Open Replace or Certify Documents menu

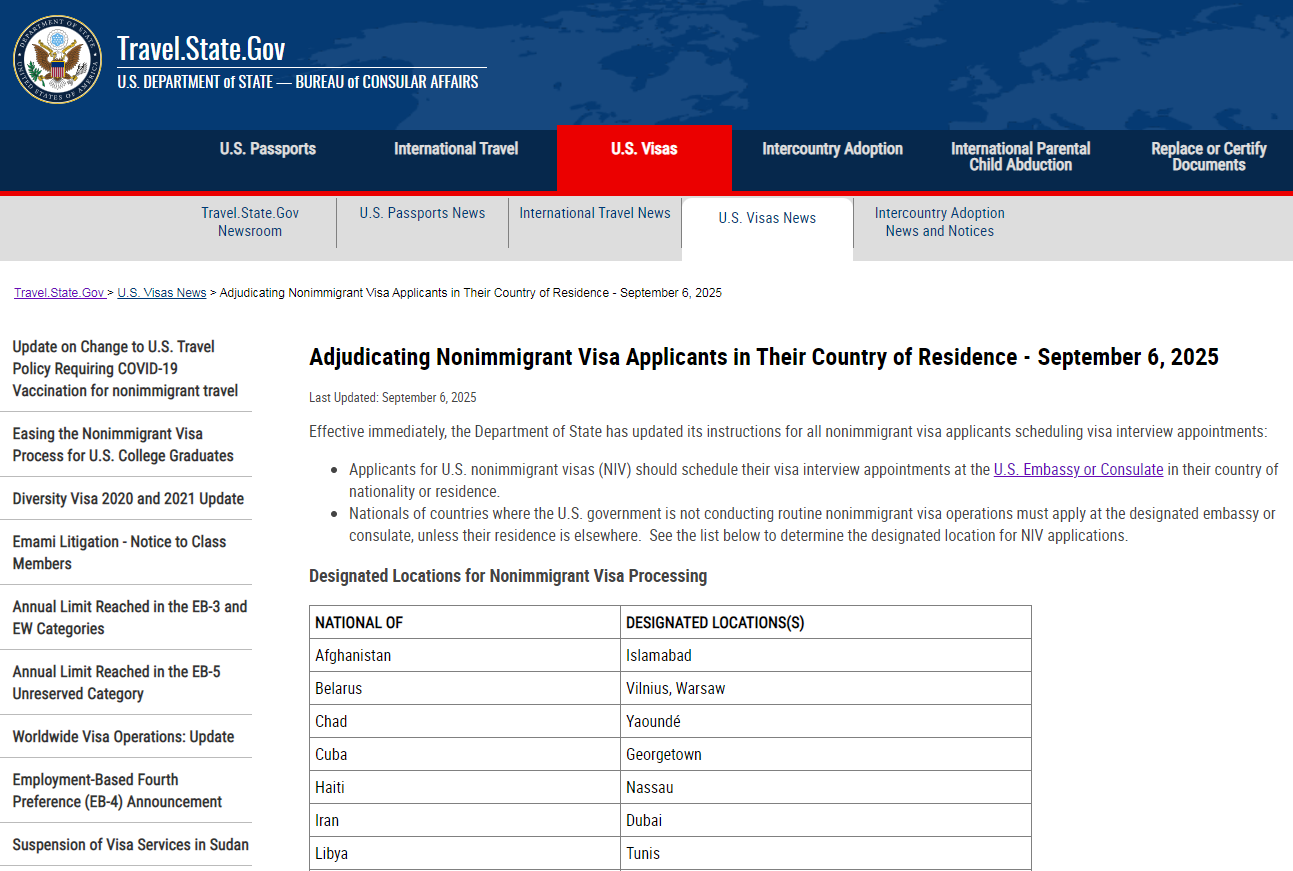coord(1208,157)
